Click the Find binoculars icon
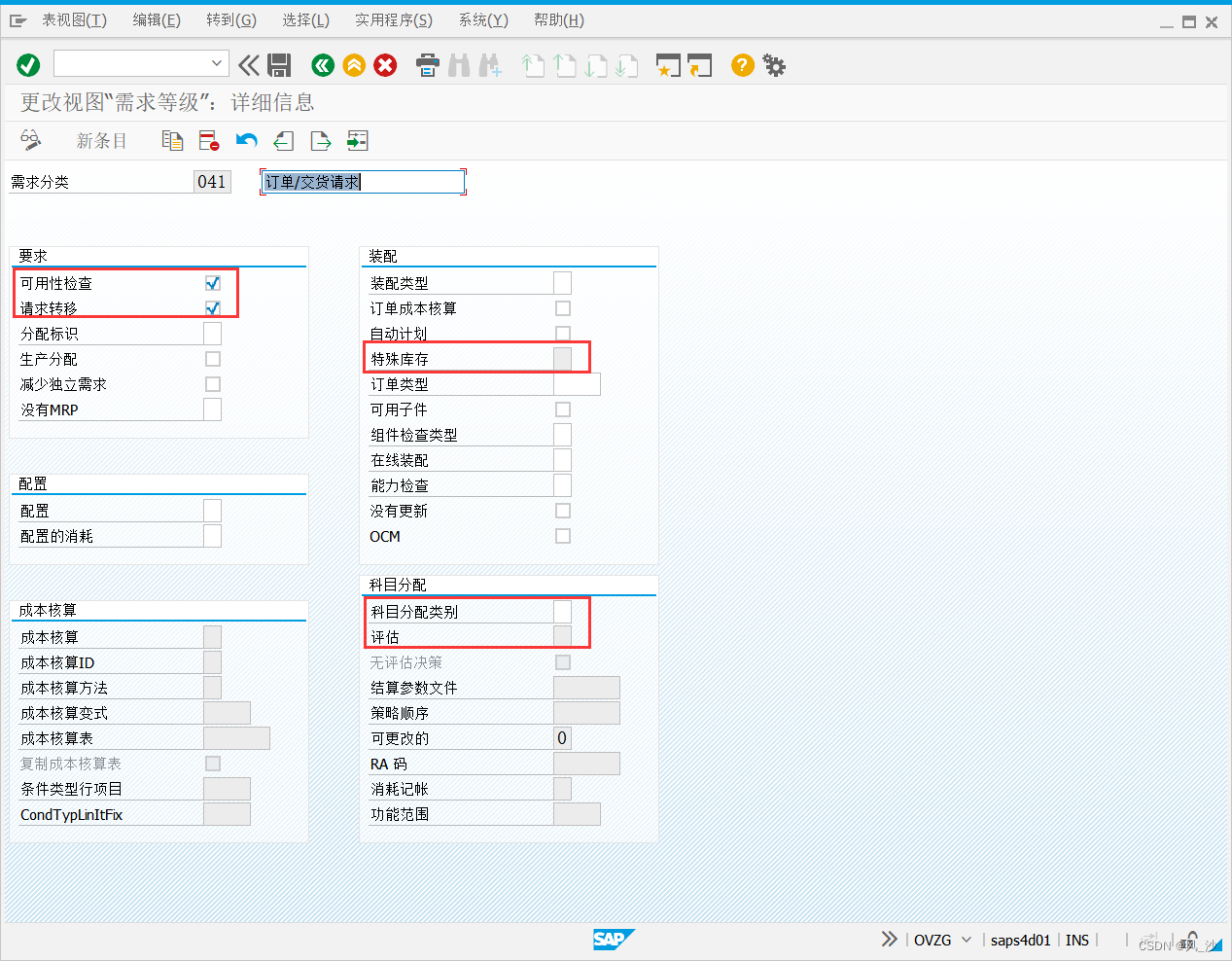Image resolution: width=1232 pixels, height=961 pixels. [458, 64]
